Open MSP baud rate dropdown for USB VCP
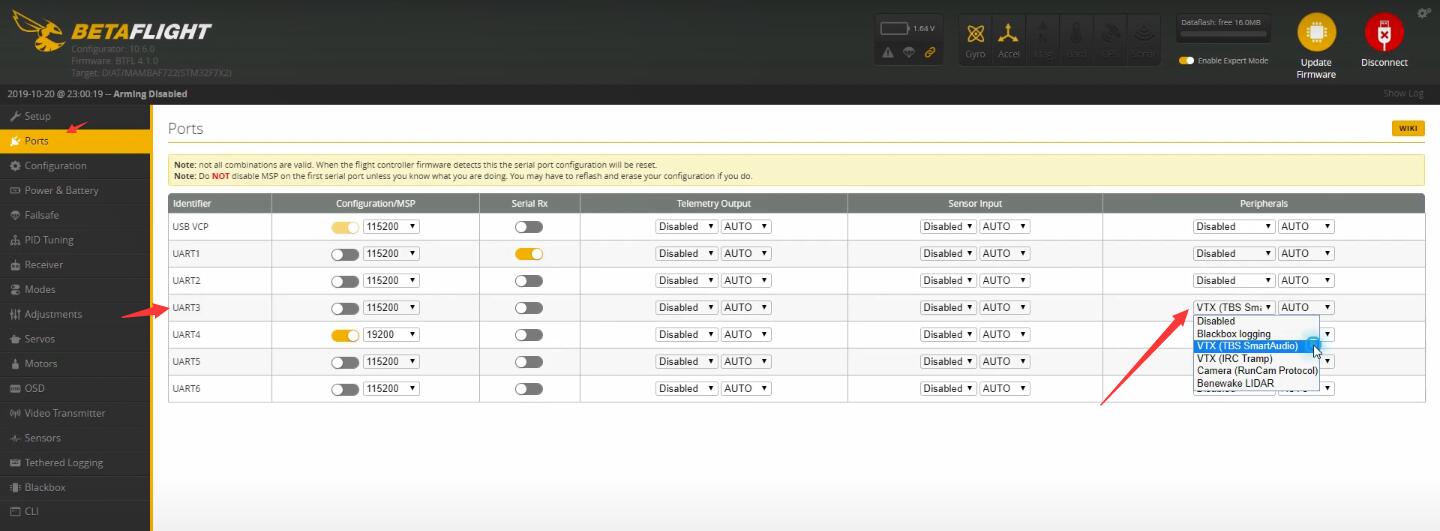This screenshot has height=531, width=1440. click(x=391, y=227)
